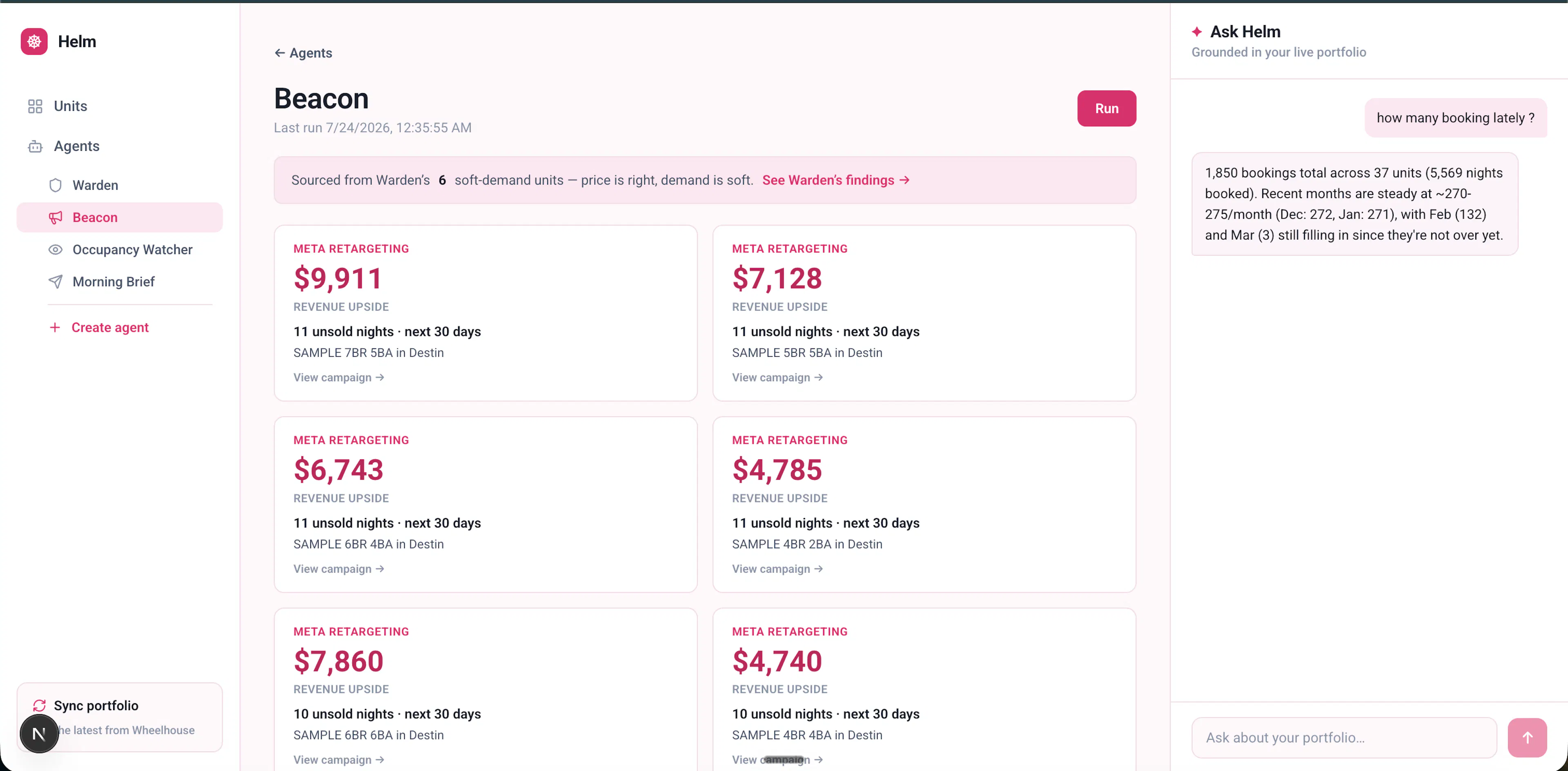Click the Beacon megaphone icon
Screen dimensions: 1568x771
(56, 217)
